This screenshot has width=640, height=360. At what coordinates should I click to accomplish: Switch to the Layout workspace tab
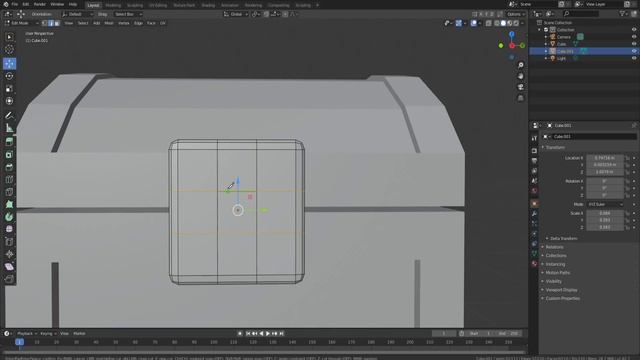pos(93,5)
